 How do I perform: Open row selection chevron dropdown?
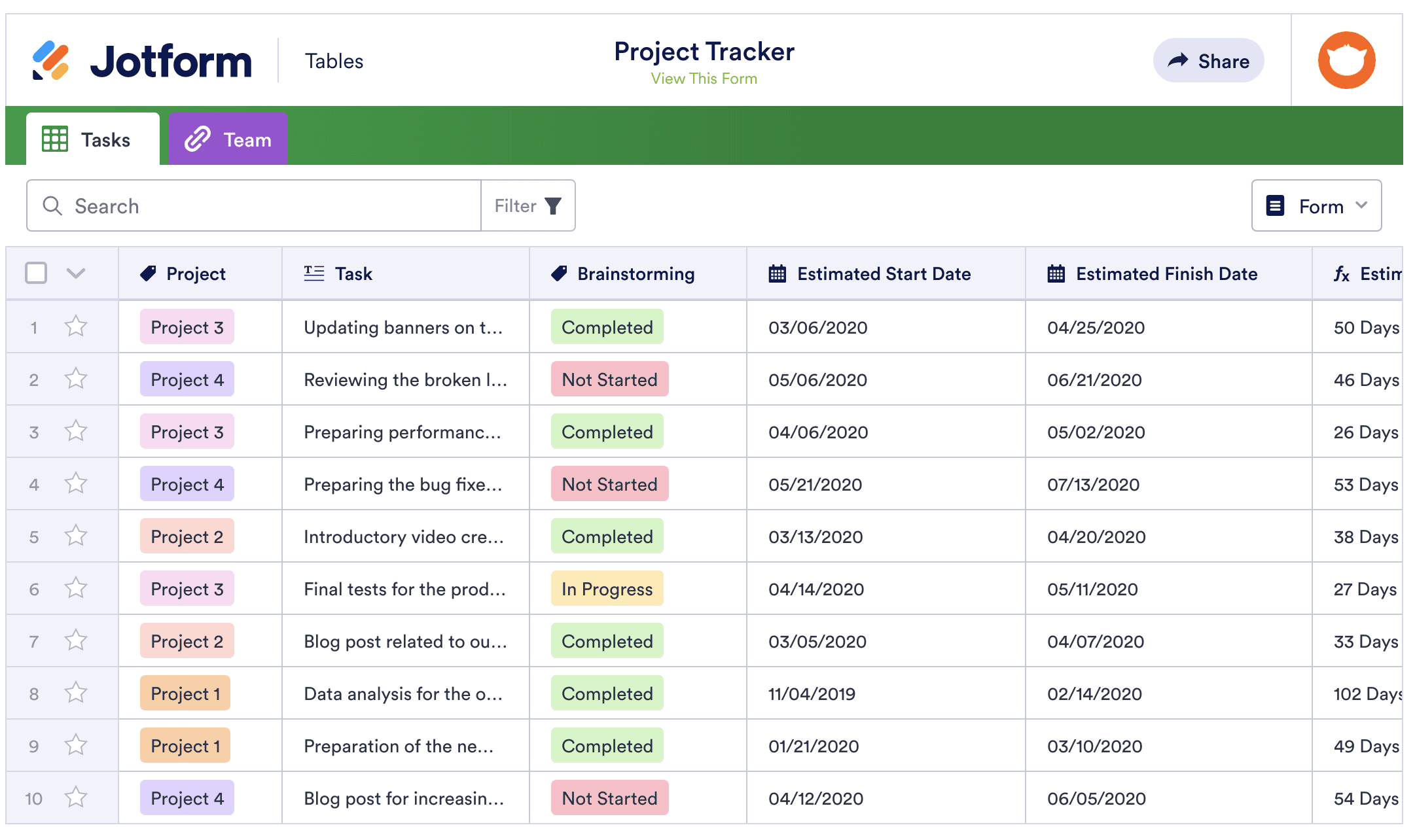click(76, 273)
